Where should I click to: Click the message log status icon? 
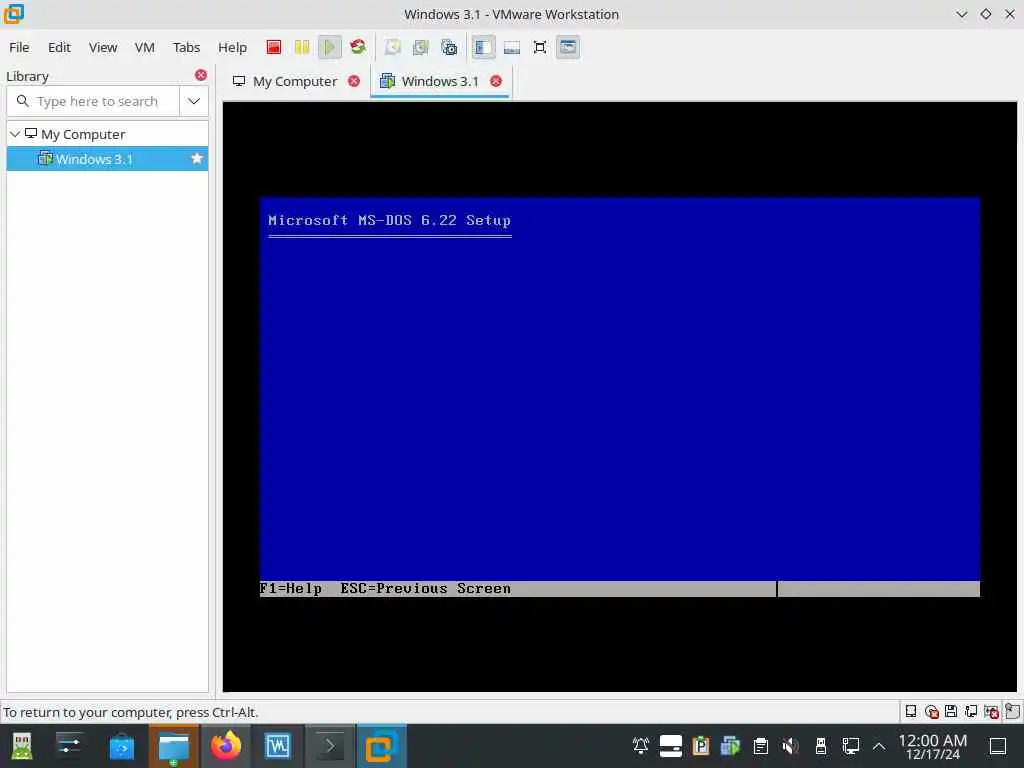click(x=1012, y=711)
